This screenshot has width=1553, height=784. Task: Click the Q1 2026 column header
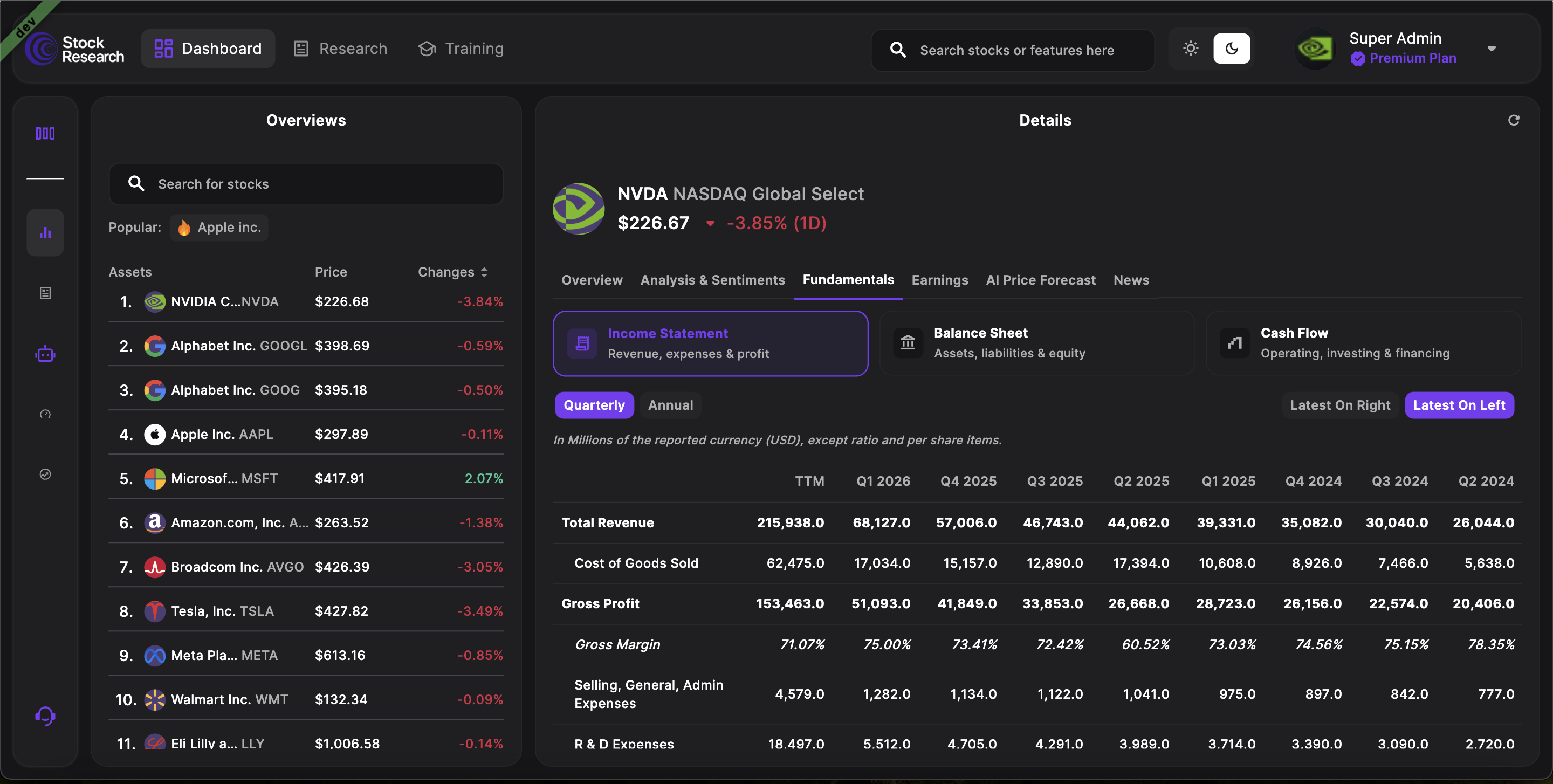(883, 481)
